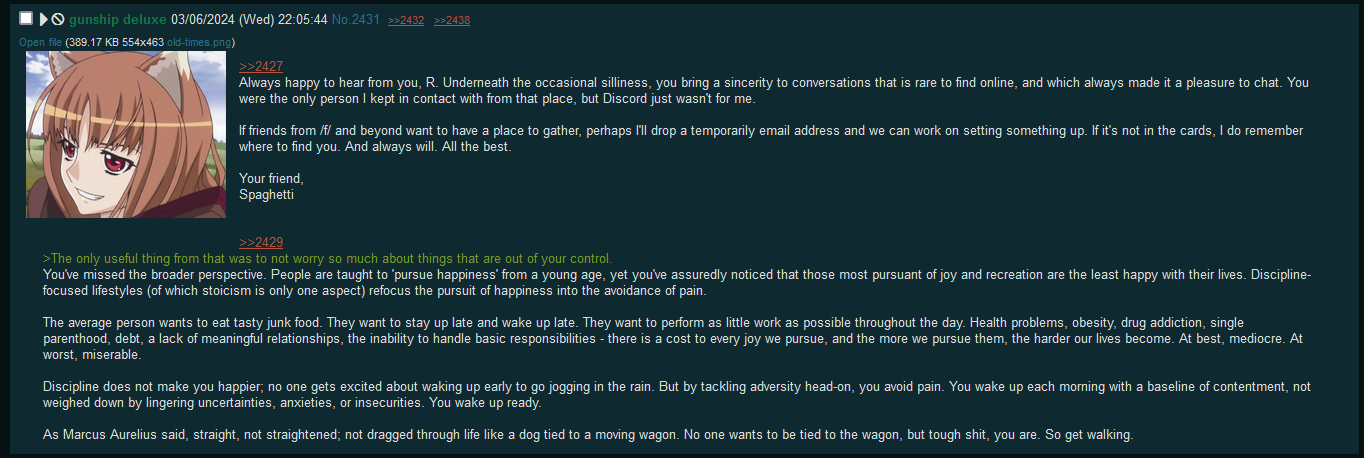
Task: Open the old-times.png filename link
Action: click(x=199, y=42)
